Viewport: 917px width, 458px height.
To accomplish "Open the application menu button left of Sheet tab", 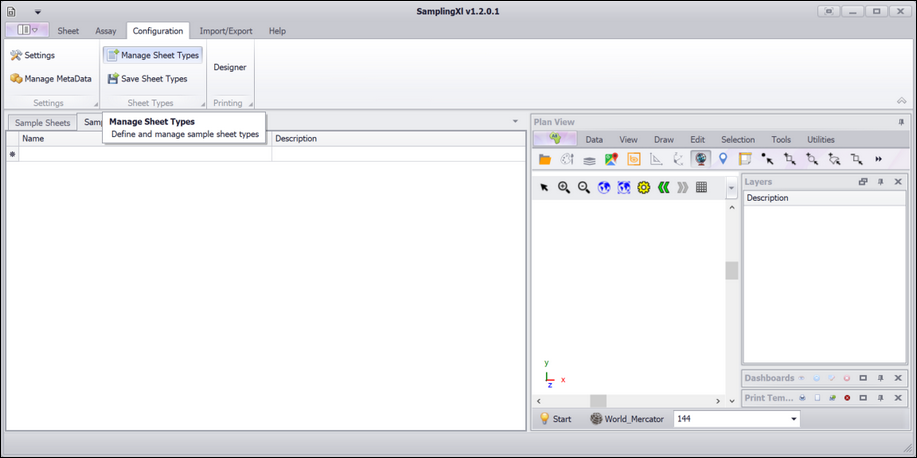I will [27, 30].
